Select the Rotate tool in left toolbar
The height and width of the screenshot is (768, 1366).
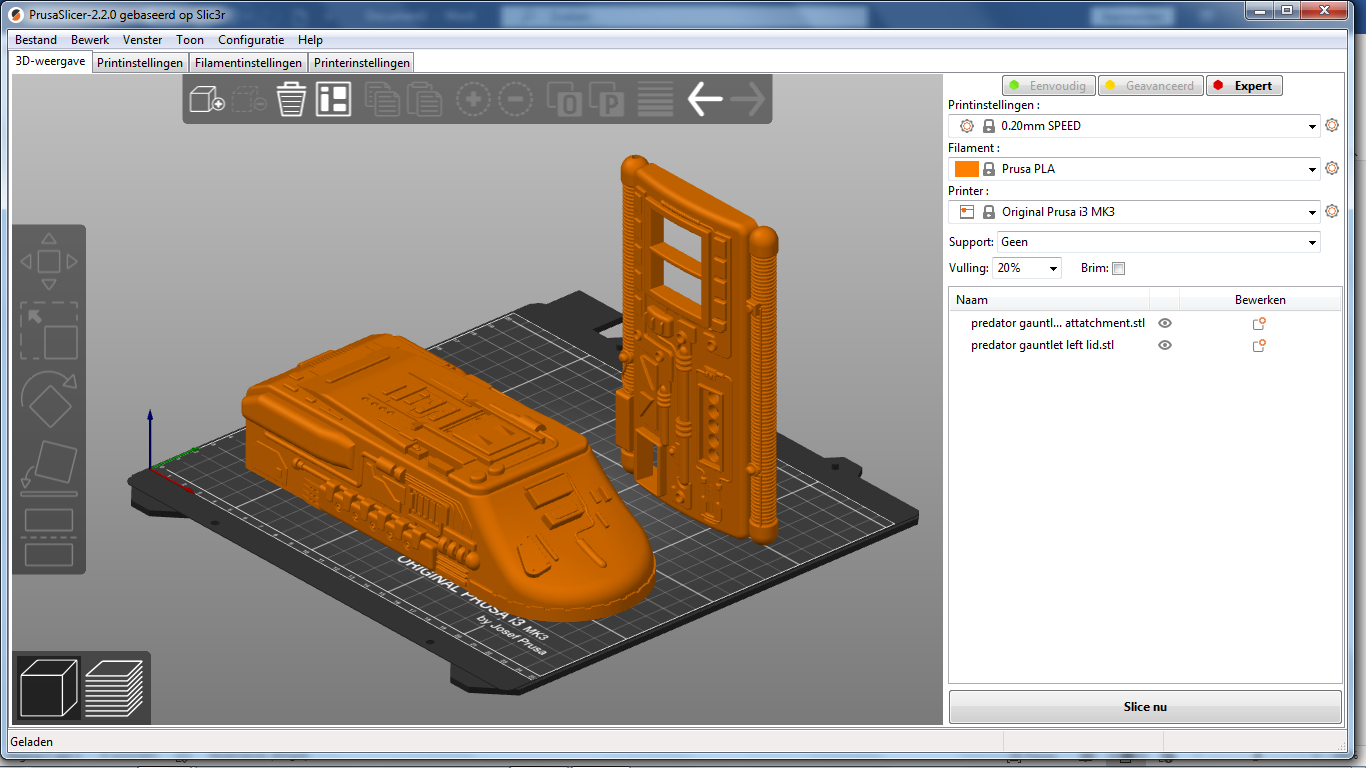(x=49, y=400)
